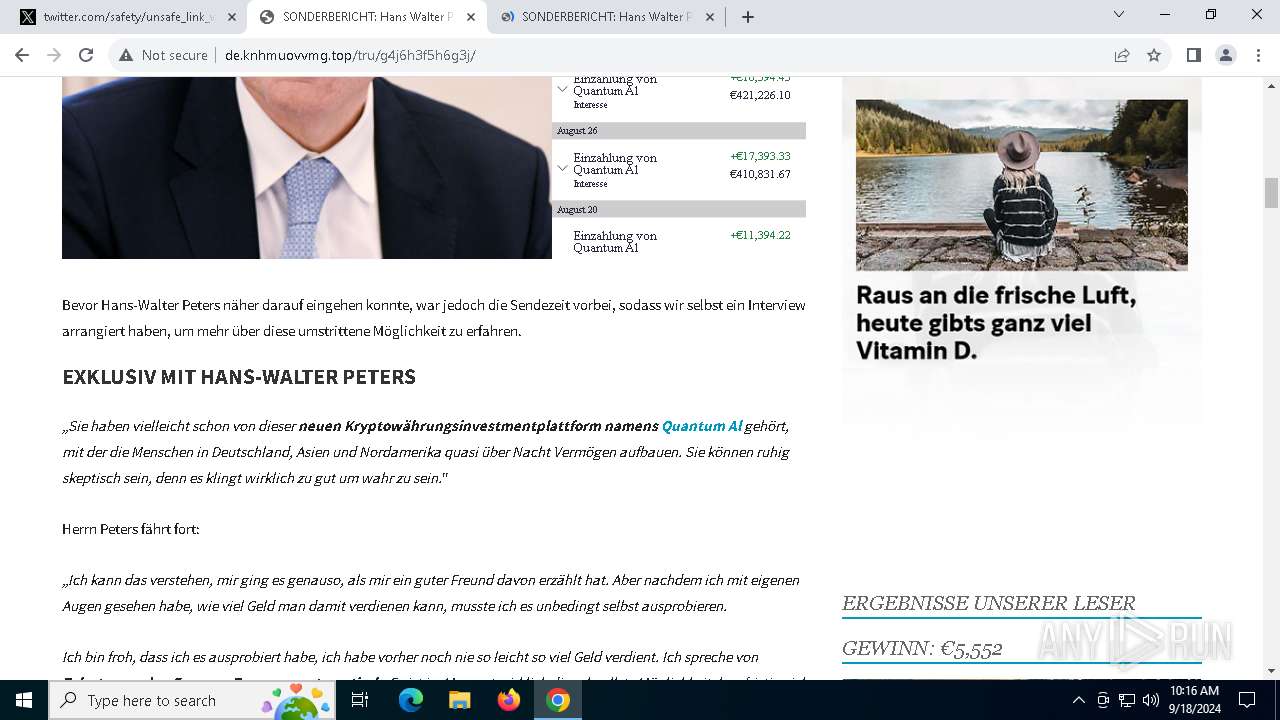
Task: Select the EXKLUSIV MIT HANS-WALTER PETERS heading
Action: (x=239, y=377)
